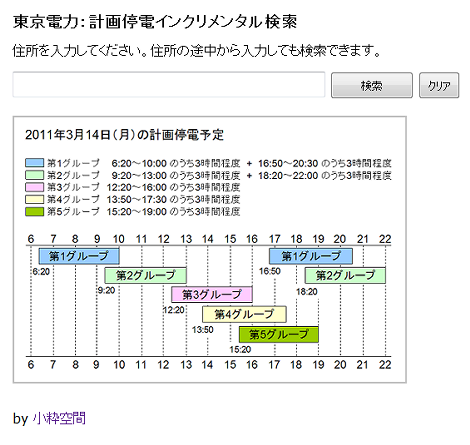The height and width of the screenshot is (445, 470).
Task: Click hour 6 on the top axis
Action: (31, 239)
